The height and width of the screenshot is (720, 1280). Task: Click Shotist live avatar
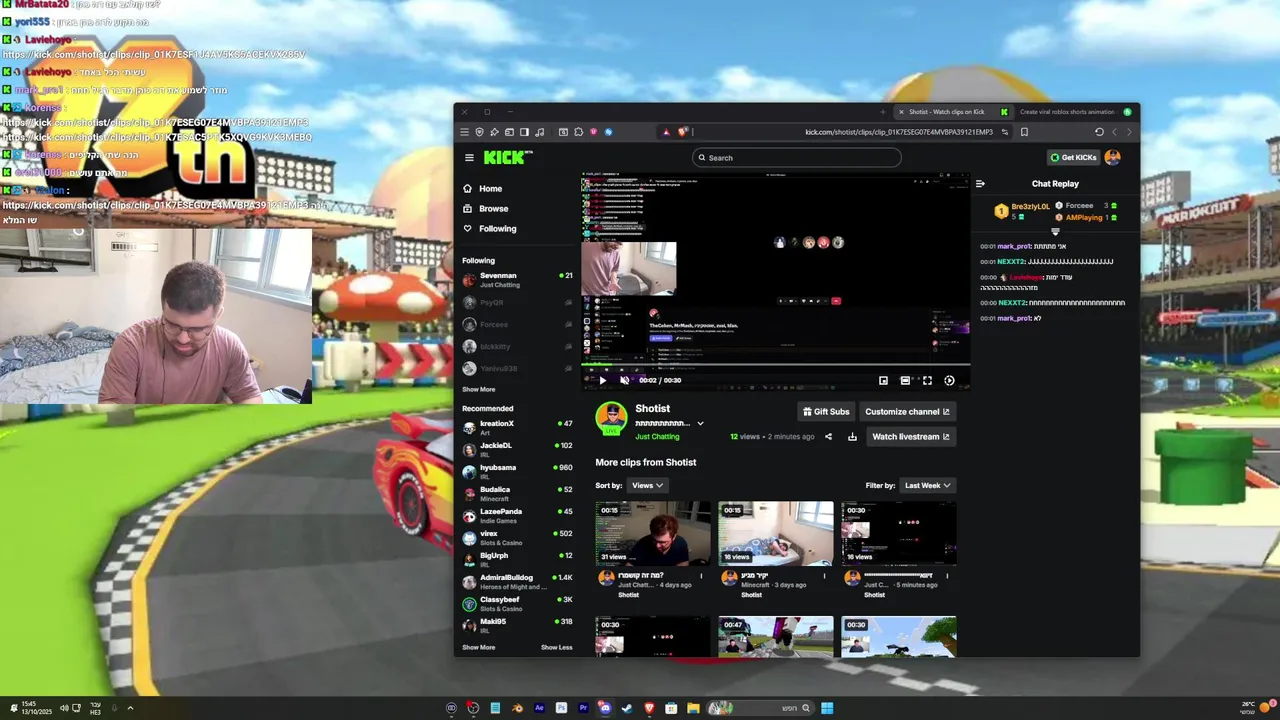(x=611, y=418)
